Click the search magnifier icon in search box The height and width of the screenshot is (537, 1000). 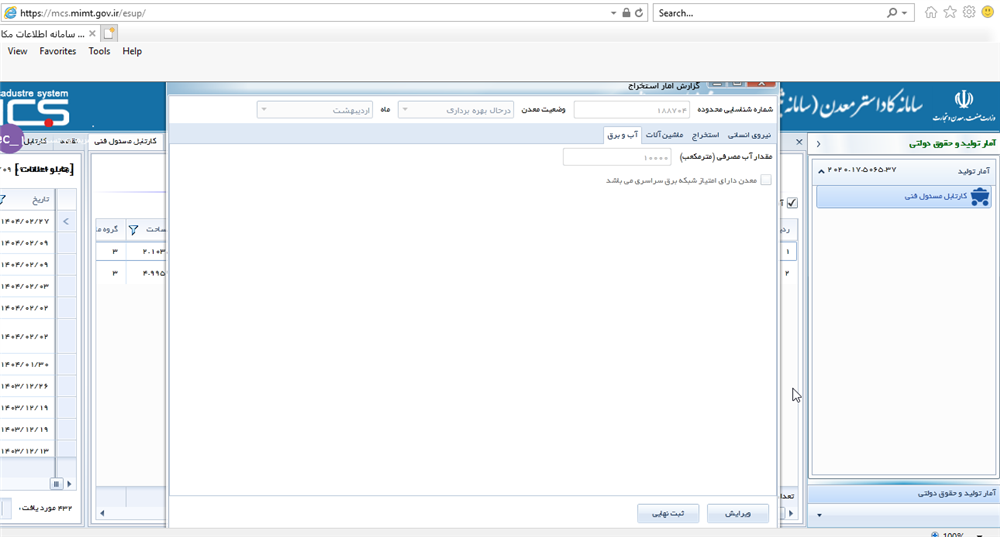(892, 13)
